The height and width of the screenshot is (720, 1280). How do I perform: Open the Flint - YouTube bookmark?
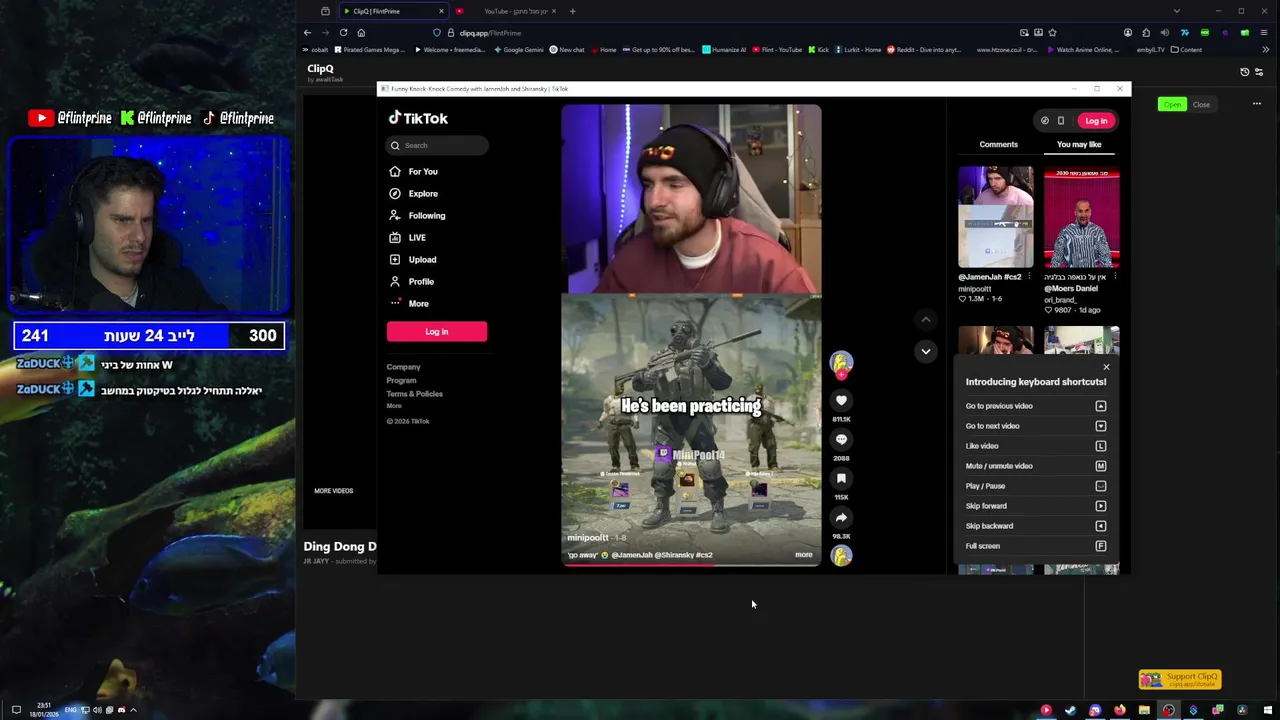pyautogui.click(x=777, y=49)
